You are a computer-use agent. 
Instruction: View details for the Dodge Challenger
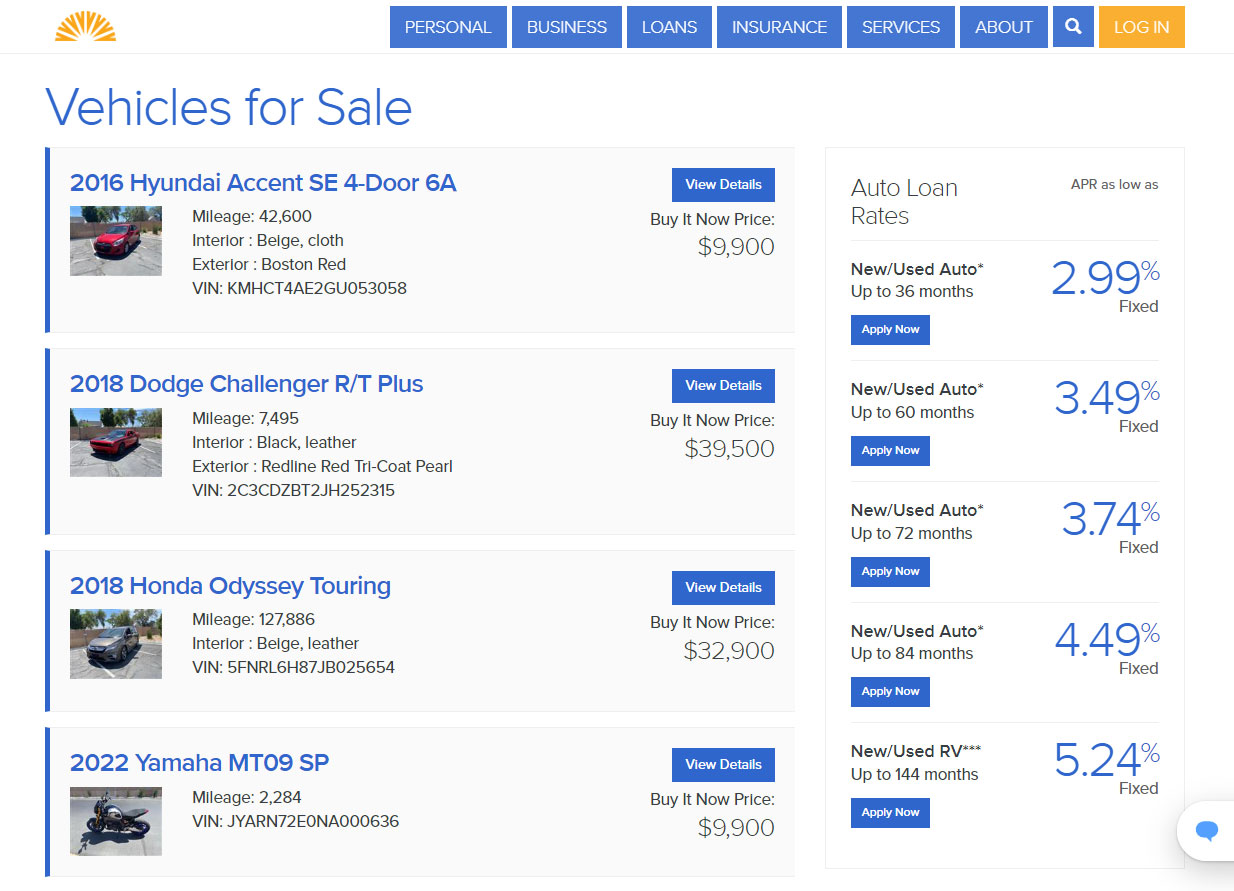pos(723,386)
